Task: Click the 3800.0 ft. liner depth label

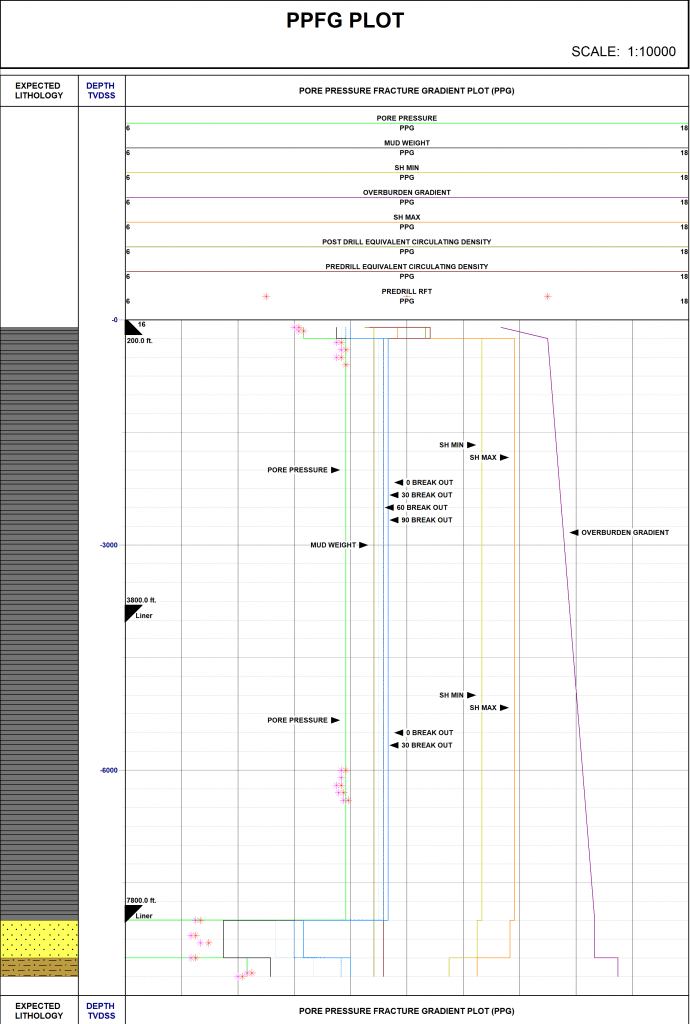Action: coord(142,600)
